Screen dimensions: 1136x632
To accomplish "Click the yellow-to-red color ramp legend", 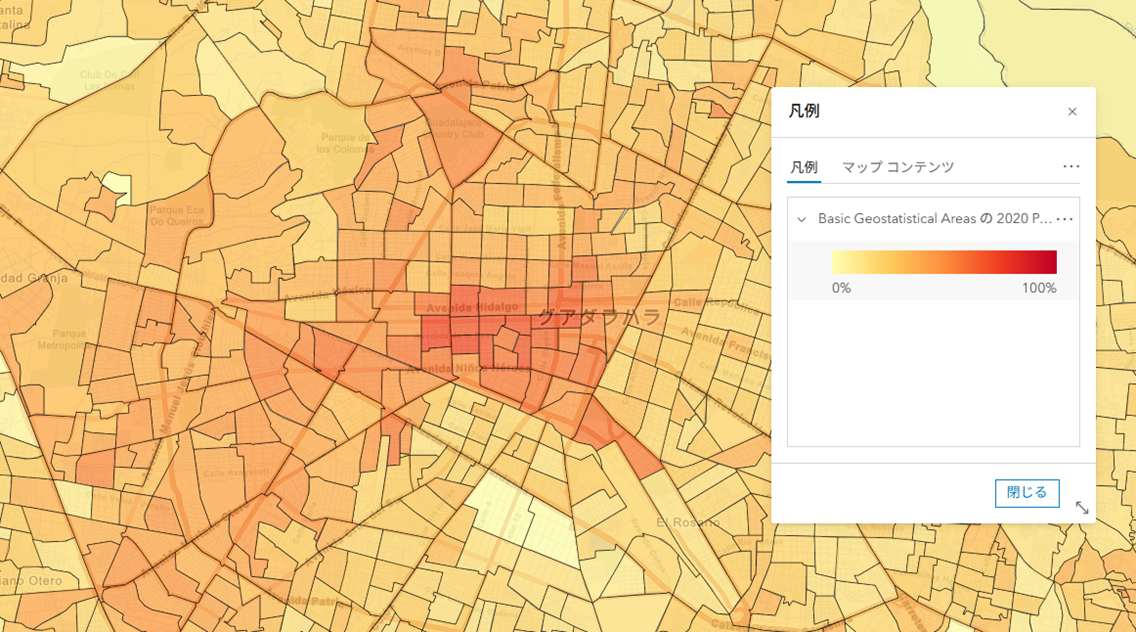I will (944, 262).
